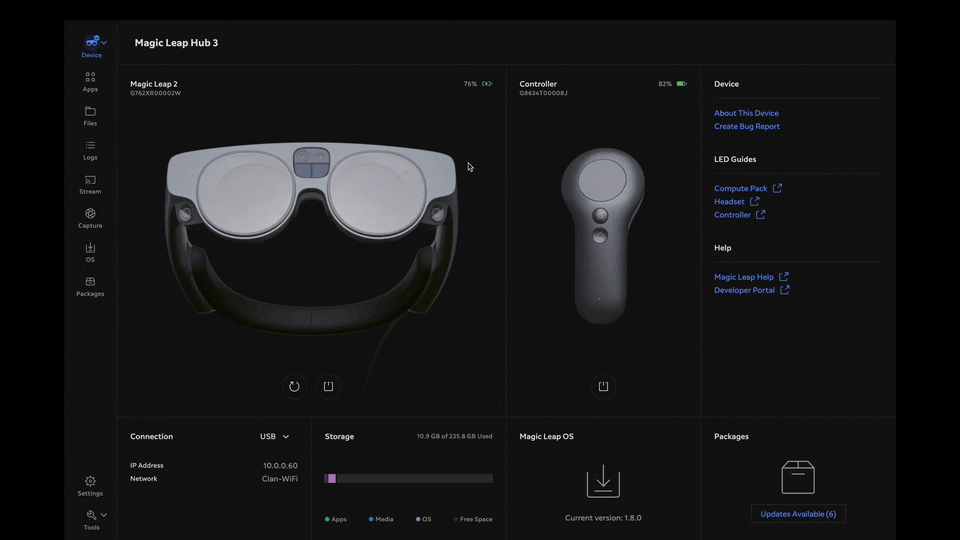
Task: Open the Capture sidebar section
Action: pyautogui.click(x=90, y=219)
